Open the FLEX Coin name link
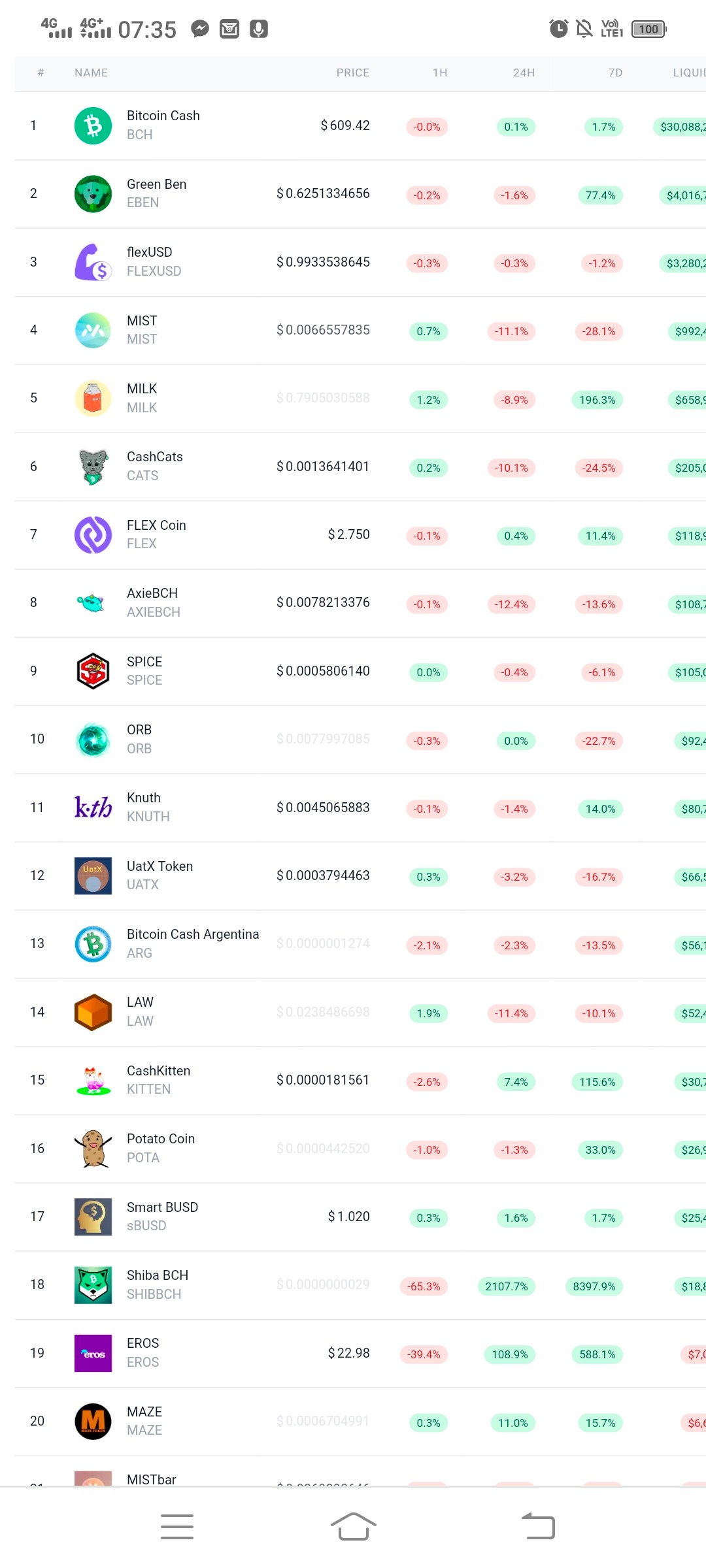The width and height of the screenshot is (706, 1568). point(156,525)
